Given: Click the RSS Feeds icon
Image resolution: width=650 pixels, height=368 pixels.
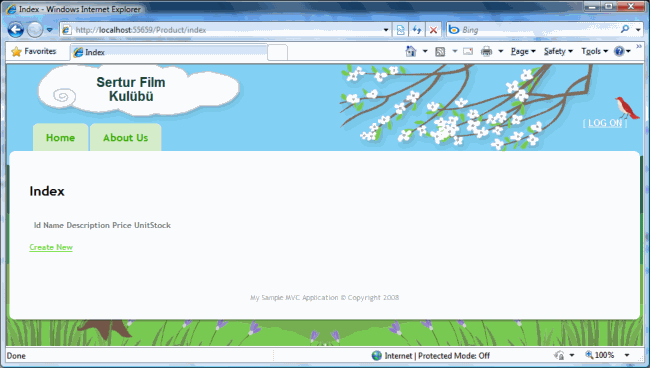Looking at the screenshot, I should [x=440, y=51].
